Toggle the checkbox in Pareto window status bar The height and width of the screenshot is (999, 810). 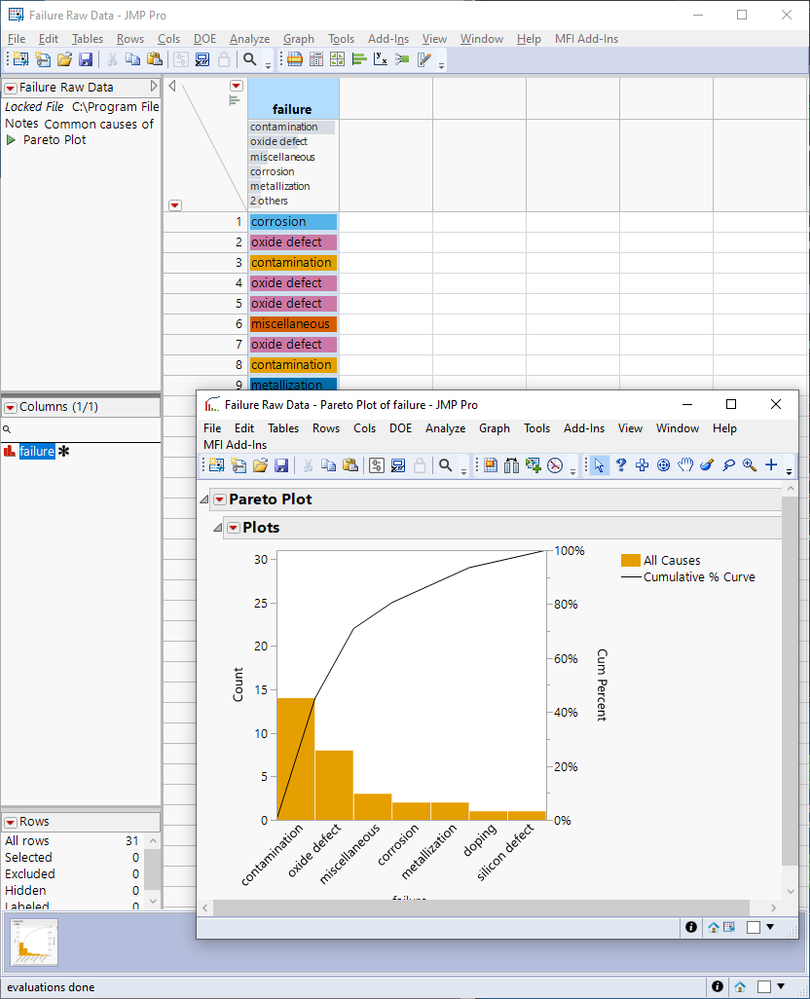tap(752, 927)
